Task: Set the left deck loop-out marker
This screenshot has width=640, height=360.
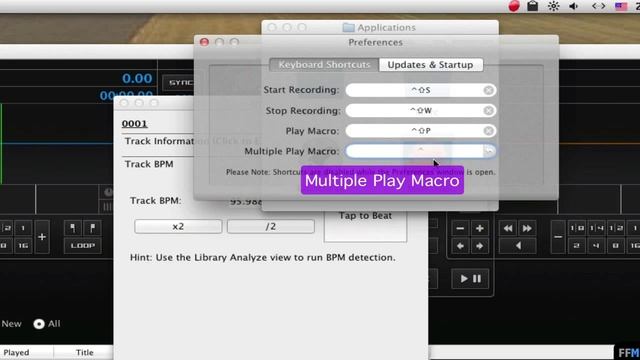Action: 92,228
